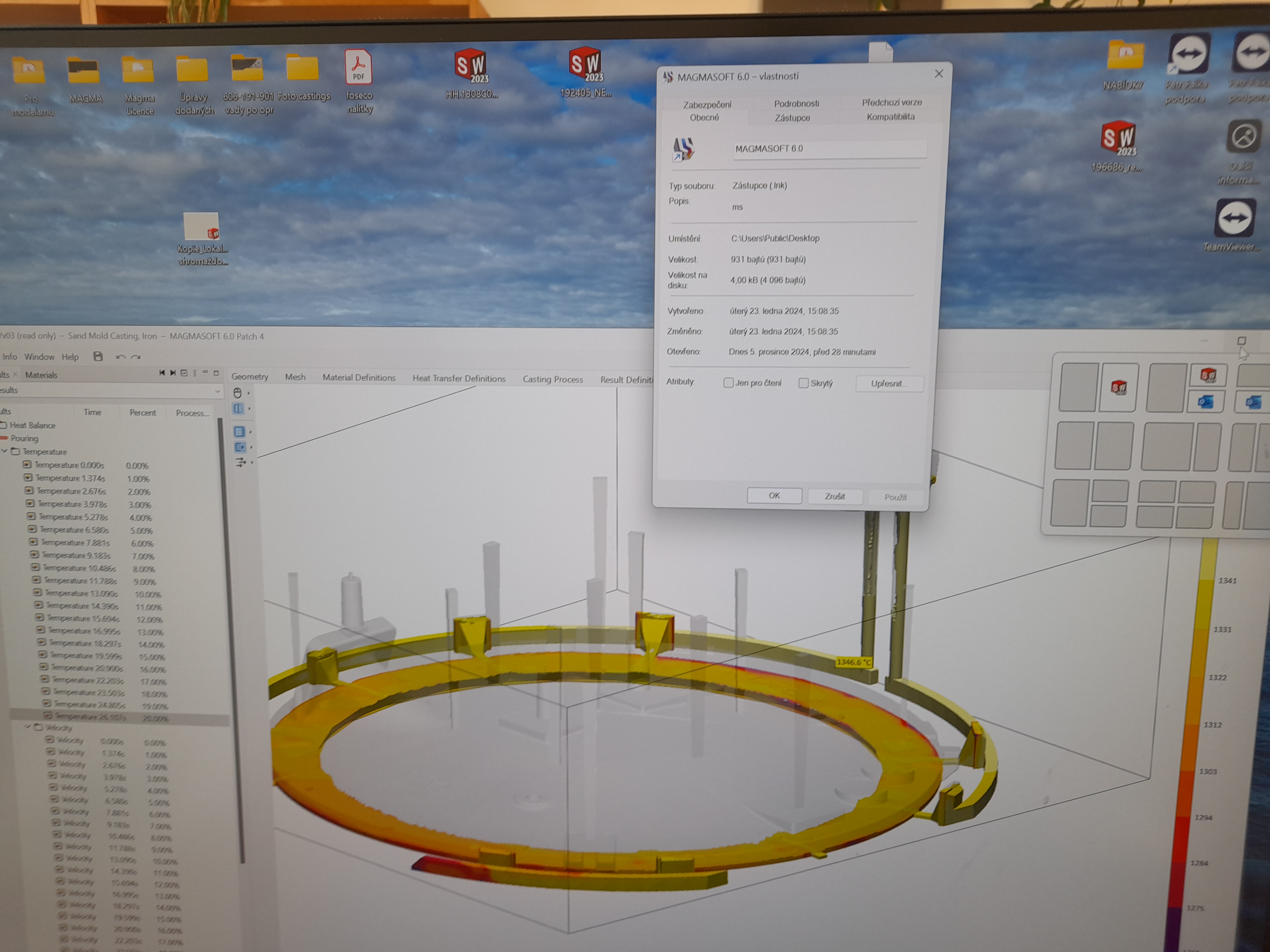The width and height of the screenshot is (1270, 952).
Task: Check the 'Skrytý' attribute checkbox
Action: click(804, 383)
